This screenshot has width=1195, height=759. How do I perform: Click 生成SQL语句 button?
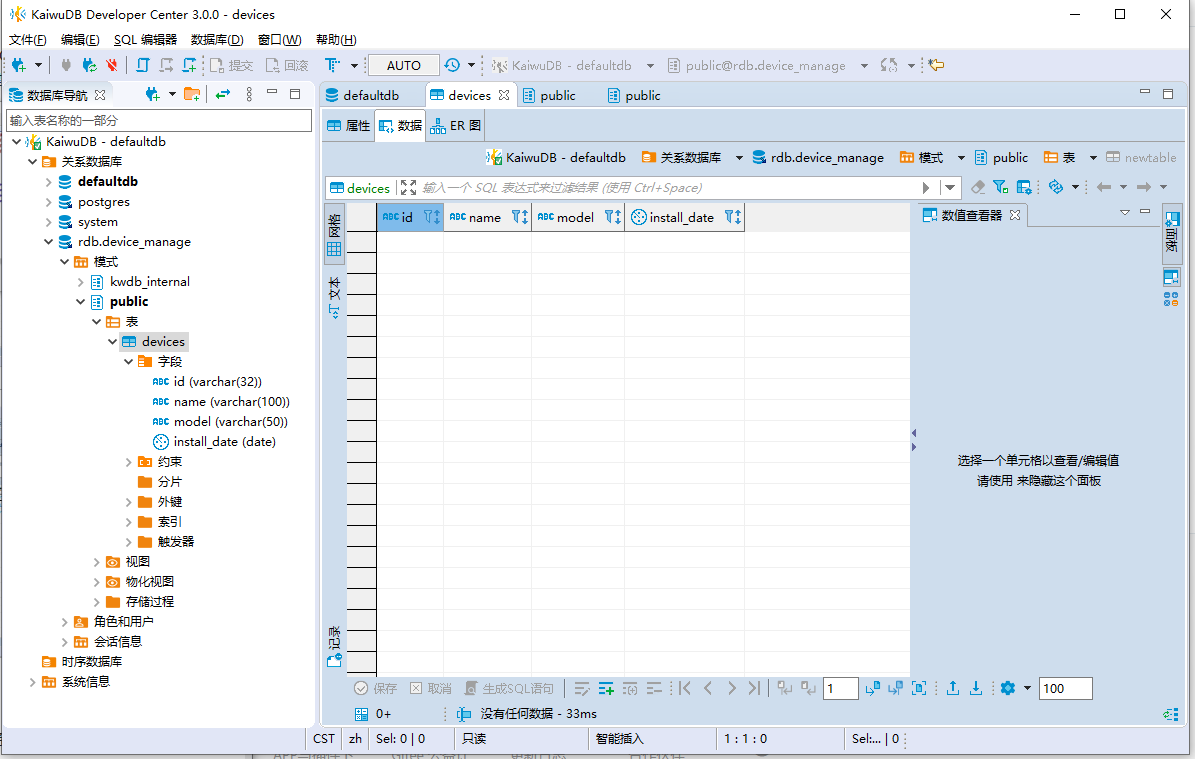point(509,688)
